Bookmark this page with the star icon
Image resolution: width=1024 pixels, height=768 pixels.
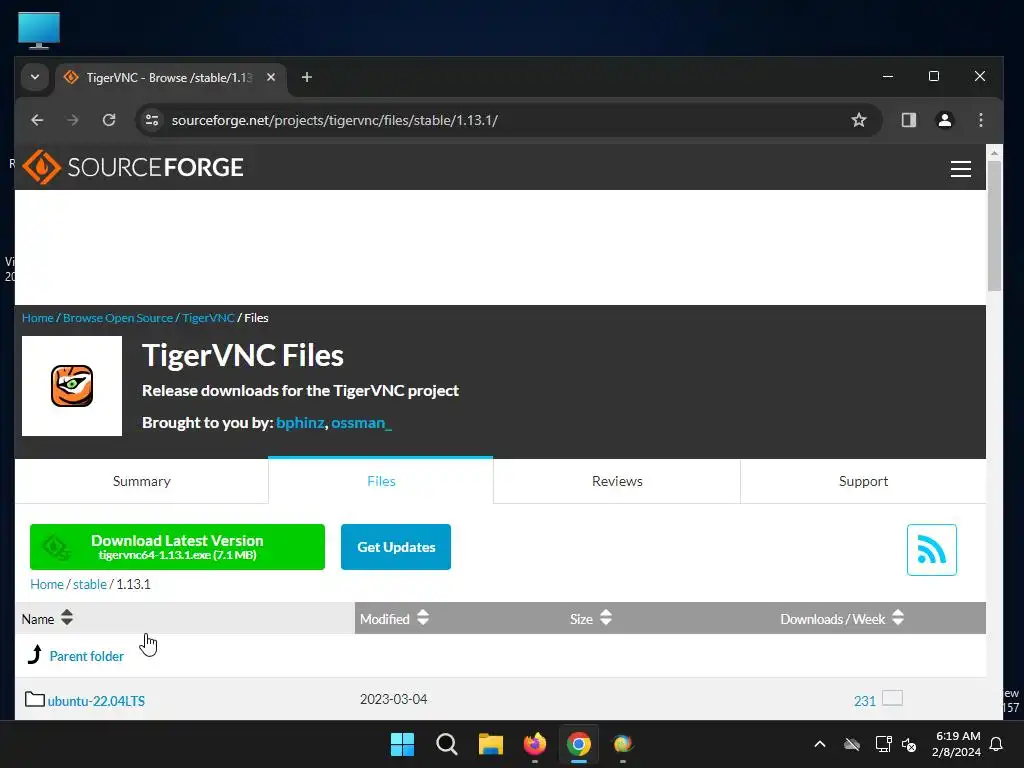tap(859, 120)
